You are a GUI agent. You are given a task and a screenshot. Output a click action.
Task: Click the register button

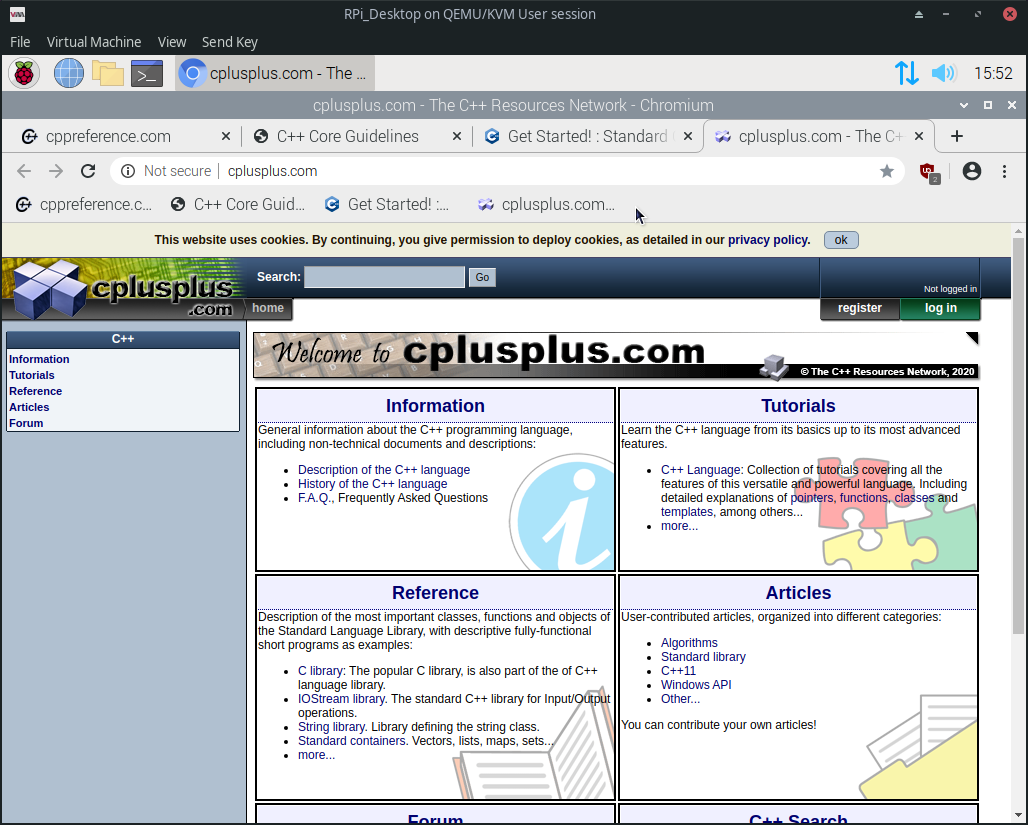(860, 308)
